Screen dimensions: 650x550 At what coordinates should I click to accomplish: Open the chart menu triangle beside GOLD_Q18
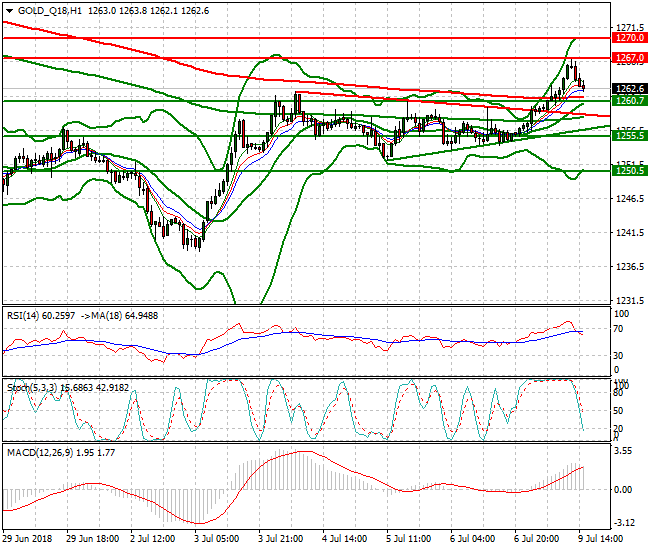click(x=10, y=11)
